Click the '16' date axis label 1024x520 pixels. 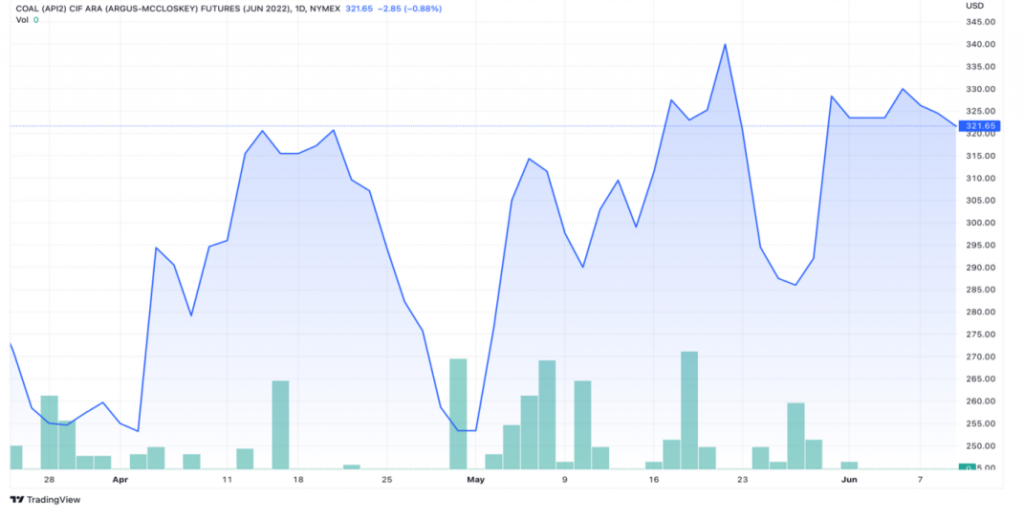pos(654,480)
